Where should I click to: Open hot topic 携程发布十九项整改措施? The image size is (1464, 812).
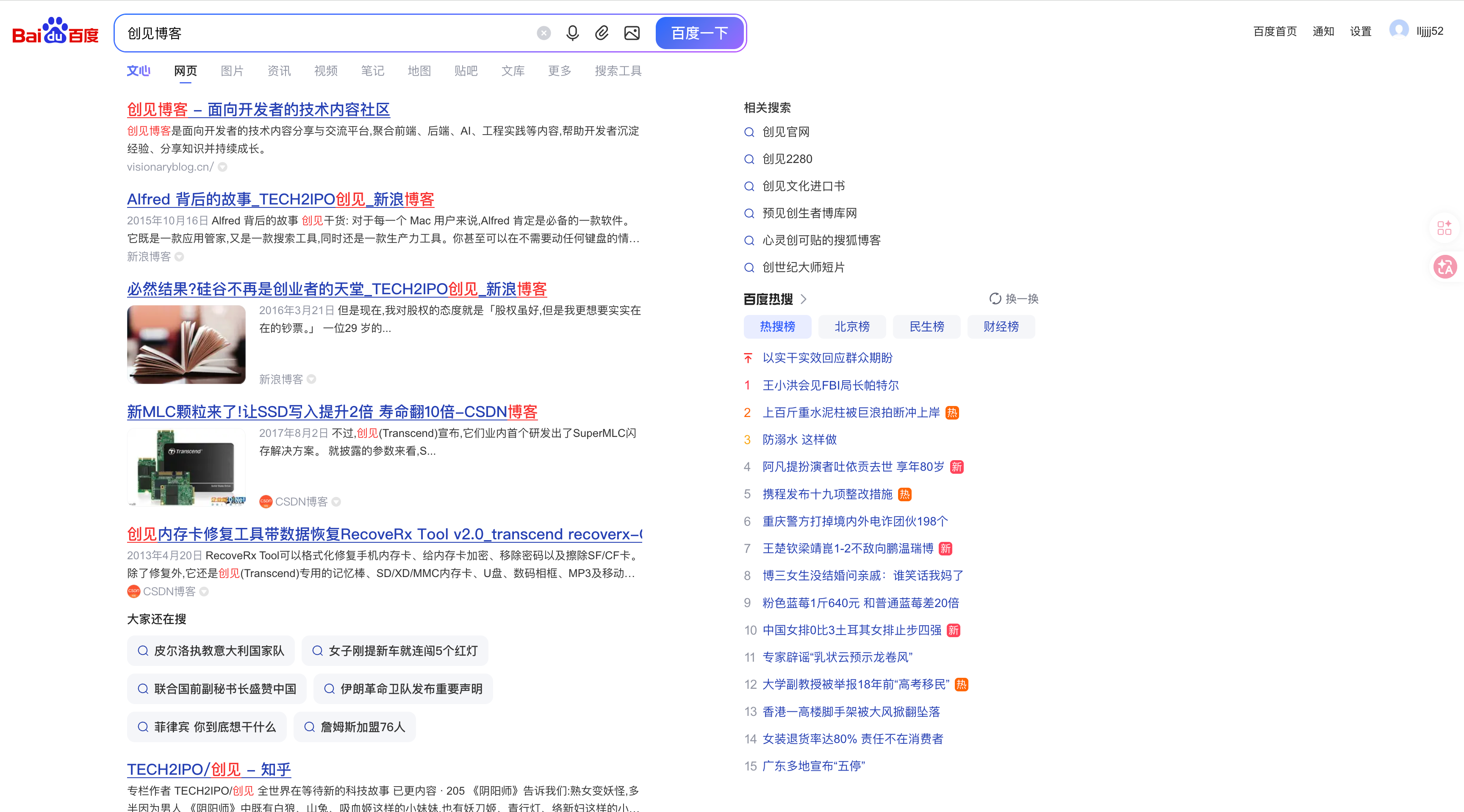tap(827, 494)
